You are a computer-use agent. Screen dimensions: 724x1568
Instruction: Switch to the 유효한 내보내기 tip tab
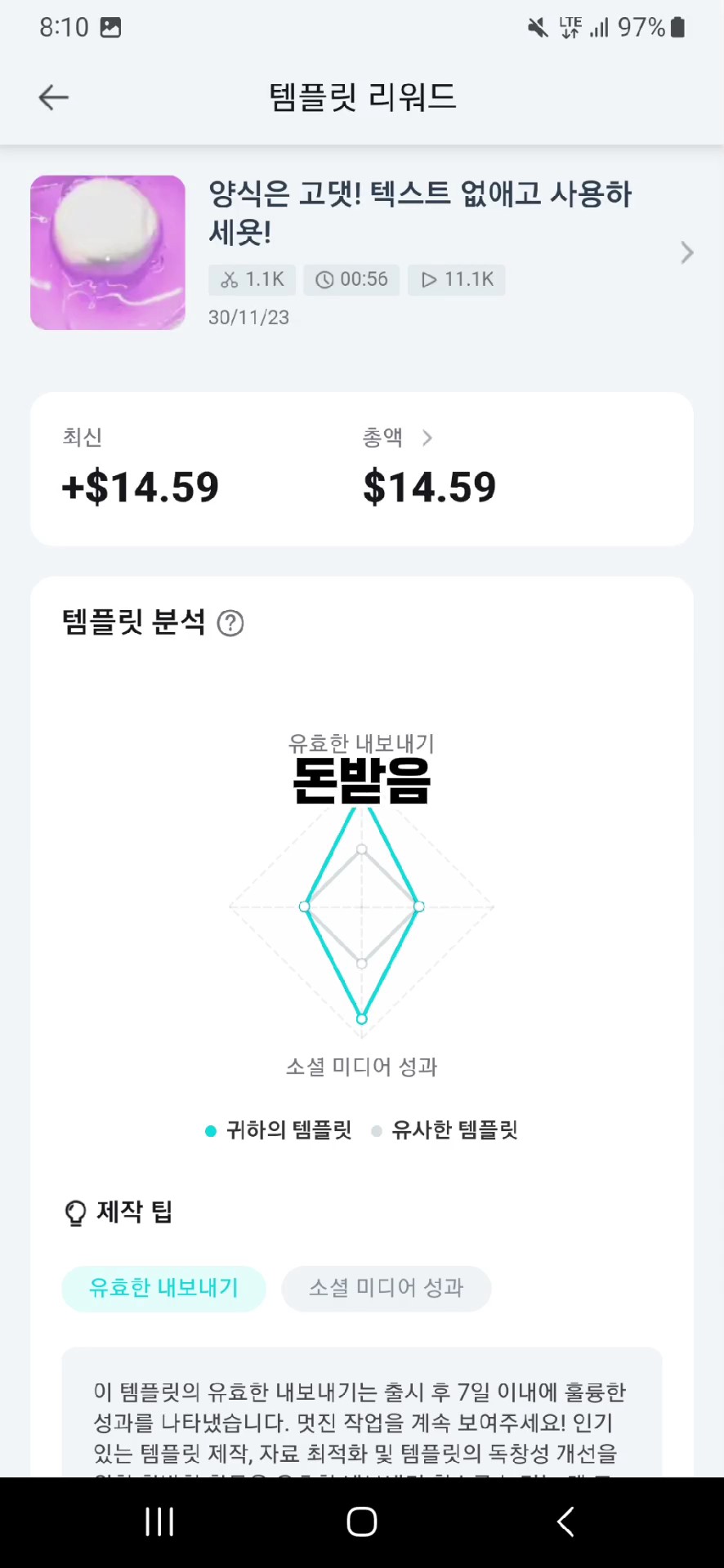[163, 1288]
